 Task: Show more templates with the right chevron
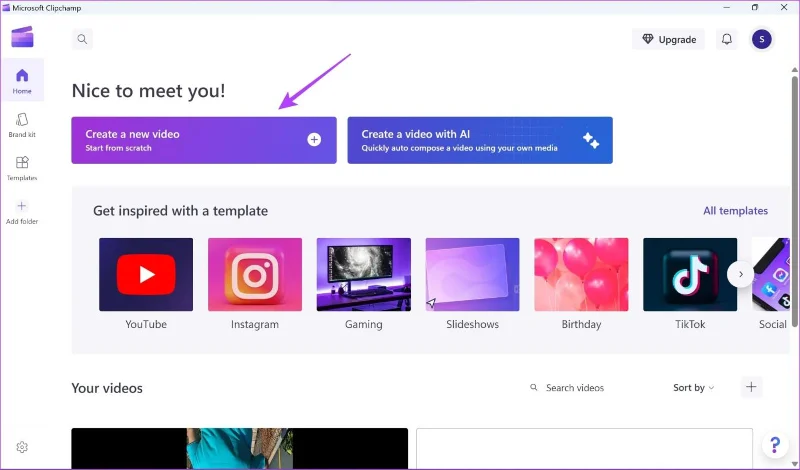(x=740, y=275)
